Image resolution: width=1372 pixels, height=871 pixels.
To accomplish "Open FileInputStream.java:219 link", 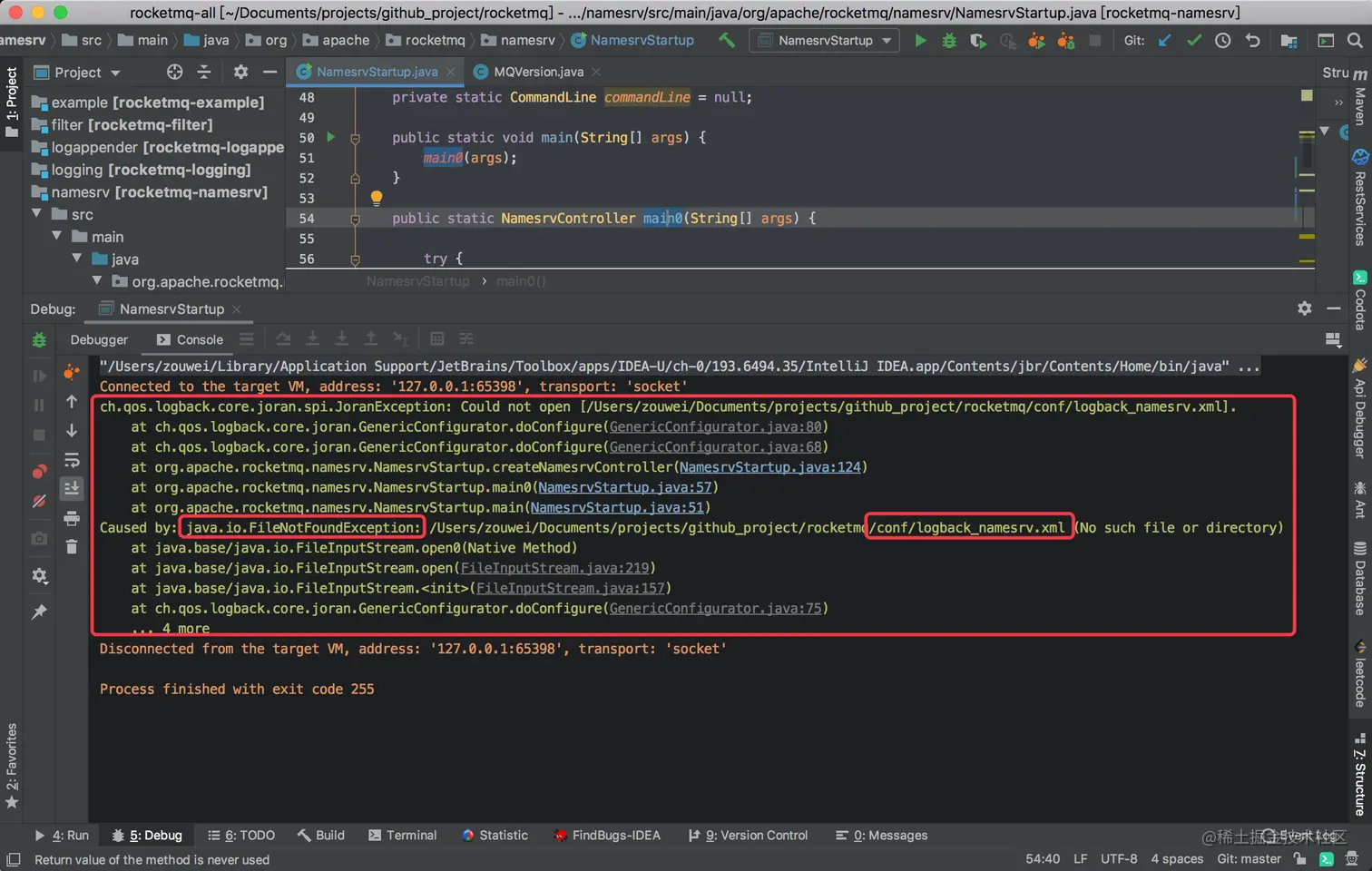I will pos(554,568).
